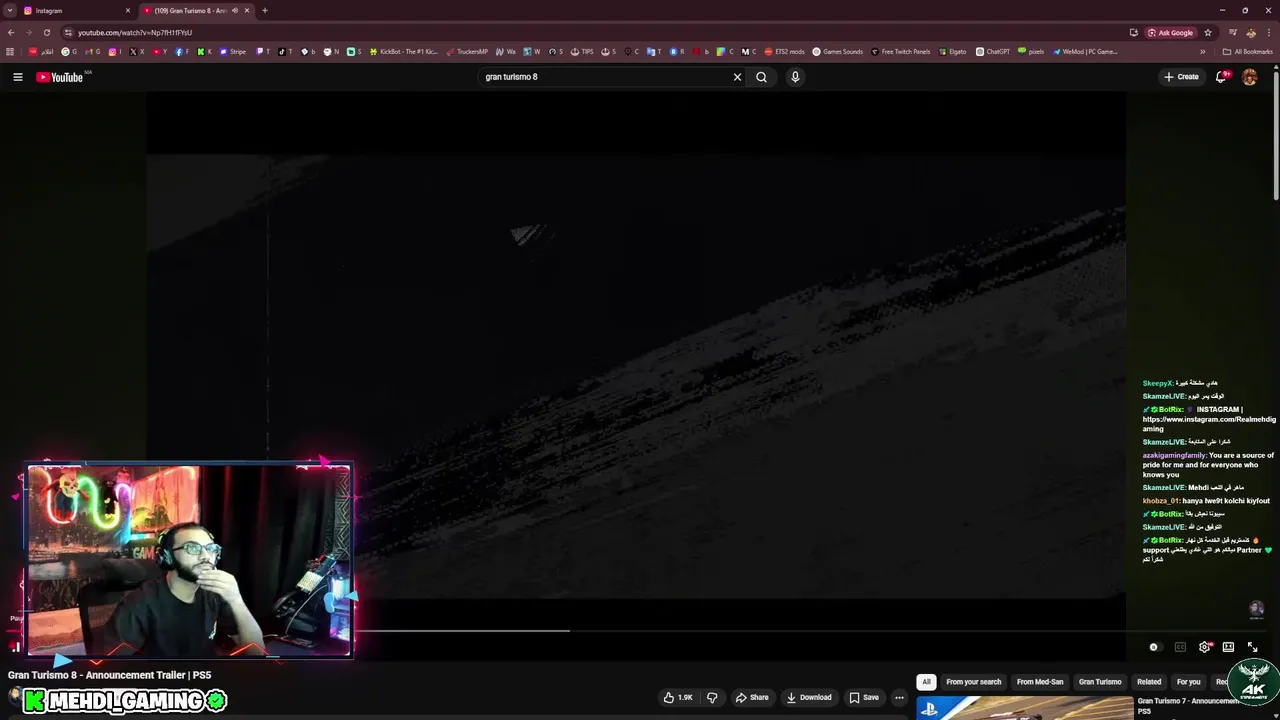This screenshot has height=720, width=1280.
Task: Select the From Med-San chip
Action: tap(1040, 682)
